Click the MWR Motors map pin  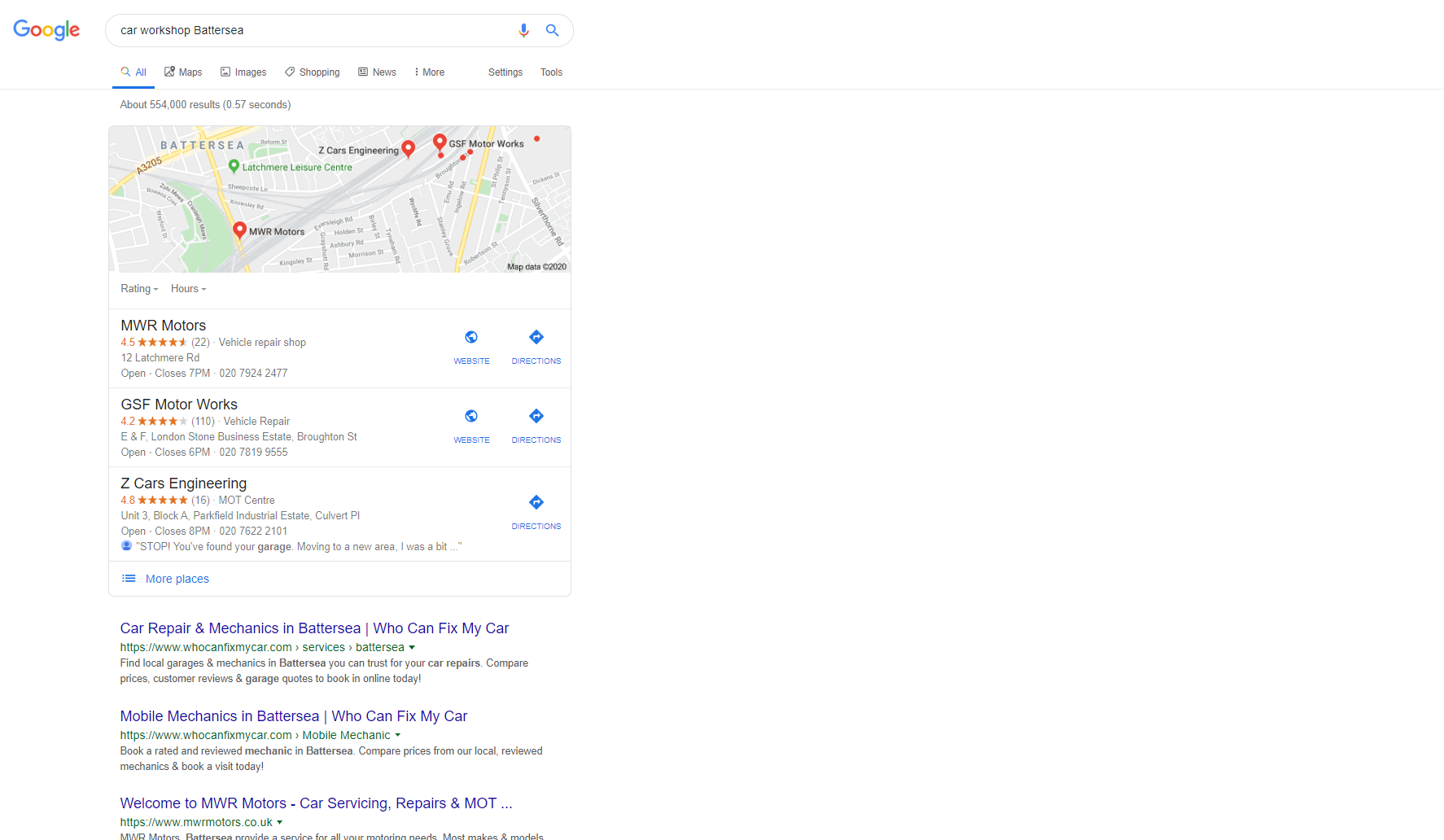[239, 230]
